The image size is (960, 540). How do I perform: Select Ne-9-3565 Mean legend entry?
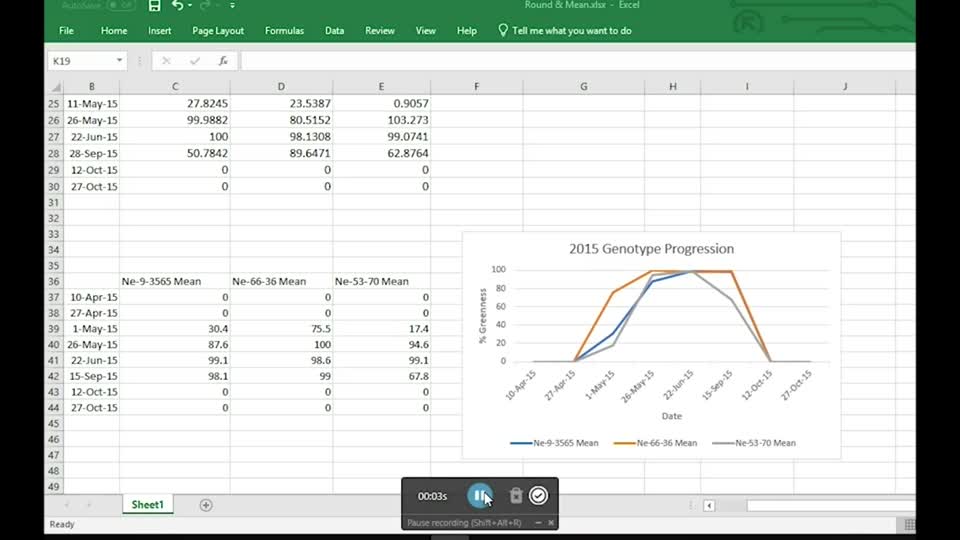tap(554, 443)
